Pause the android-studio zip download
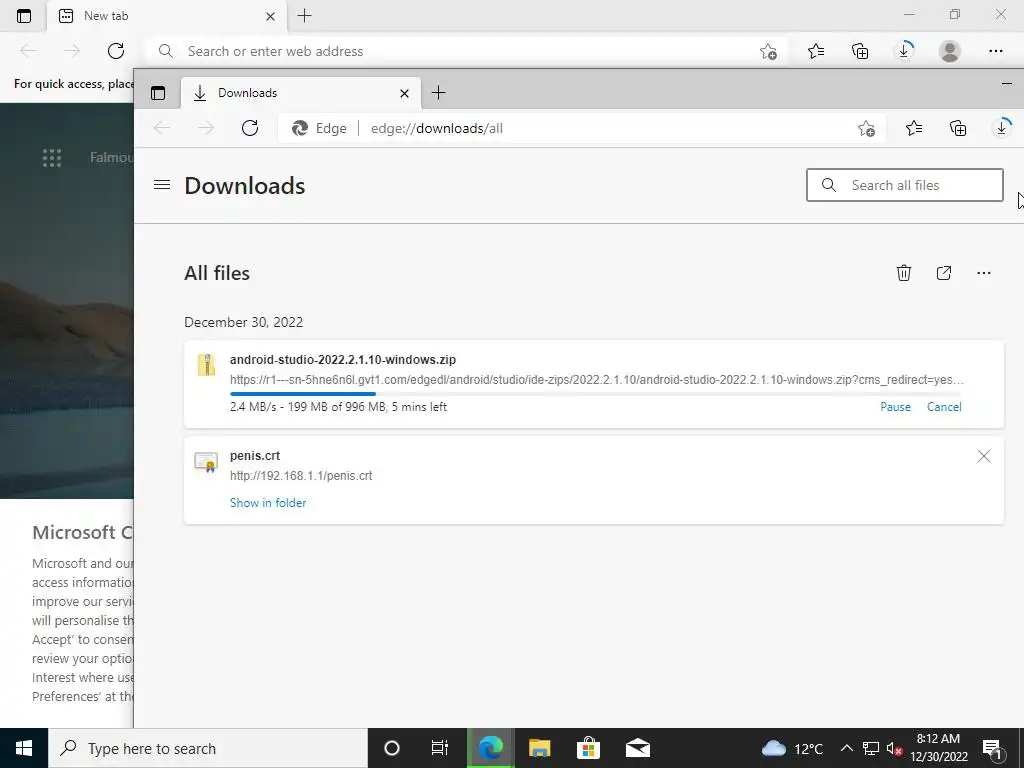 (x=895, y=406)
